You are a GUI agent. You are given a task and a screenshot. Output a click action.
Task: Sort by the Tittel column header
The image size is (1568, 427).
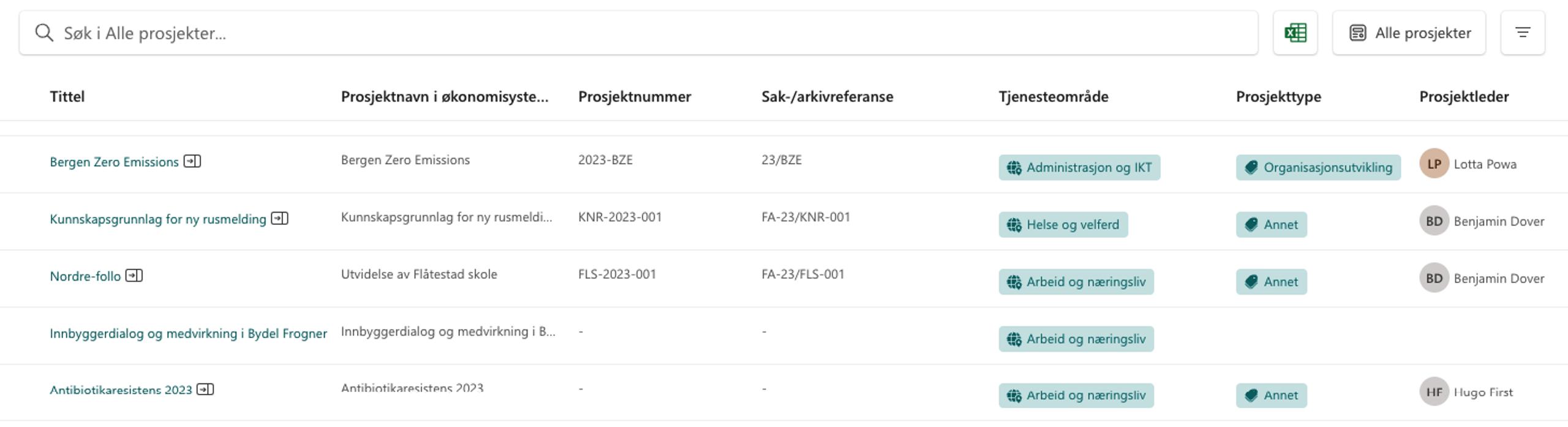pyautogui.click(x=67, y=96)
